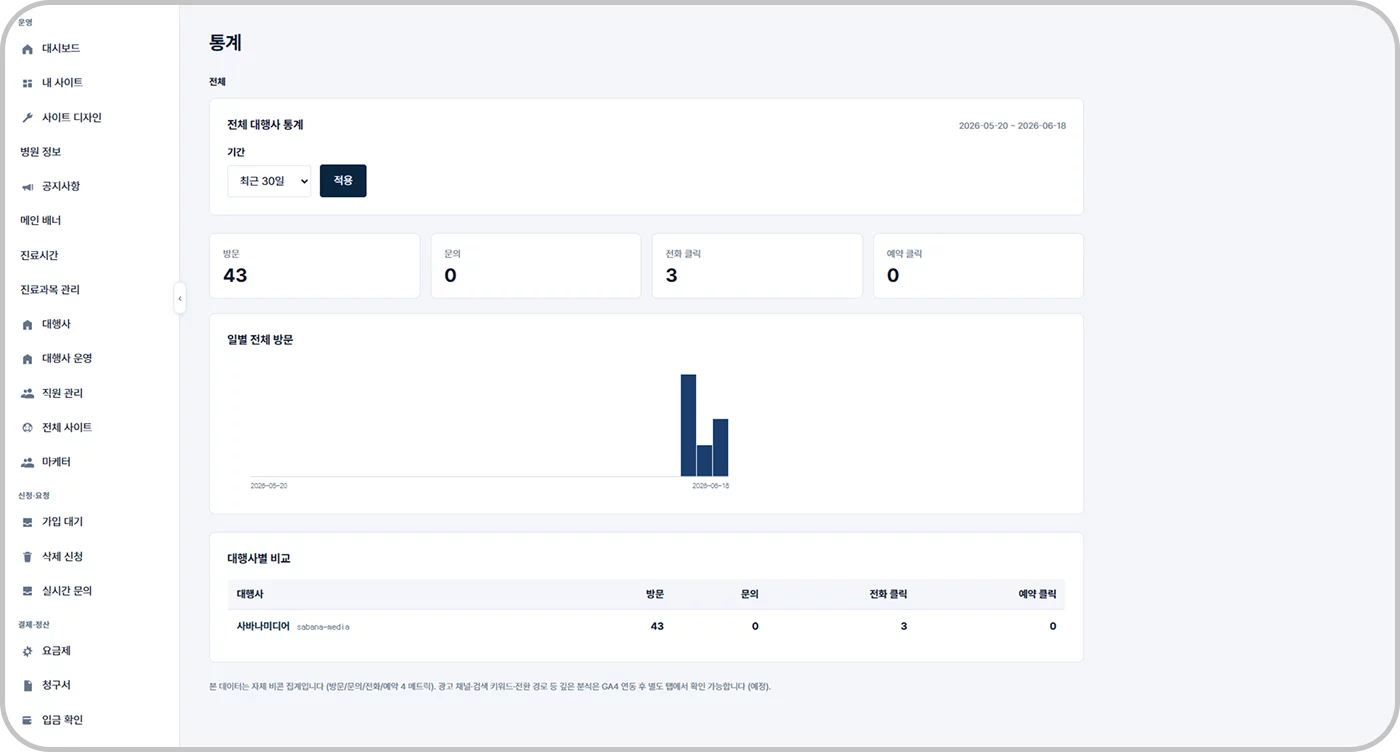Open the 요금제 gear icon
Screen dimensions: 1400x752
click(x=27, y=651)
